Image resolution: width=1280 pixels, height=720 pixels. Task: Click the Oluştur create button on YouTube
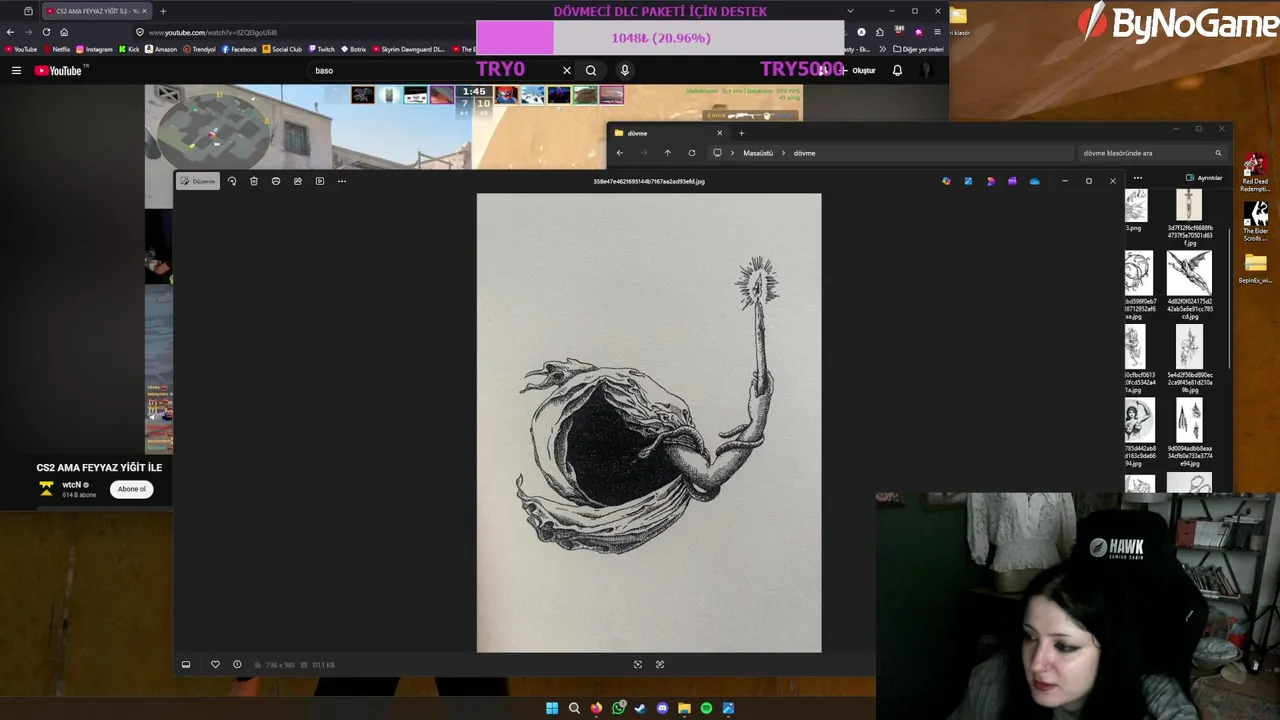[860, 70]
